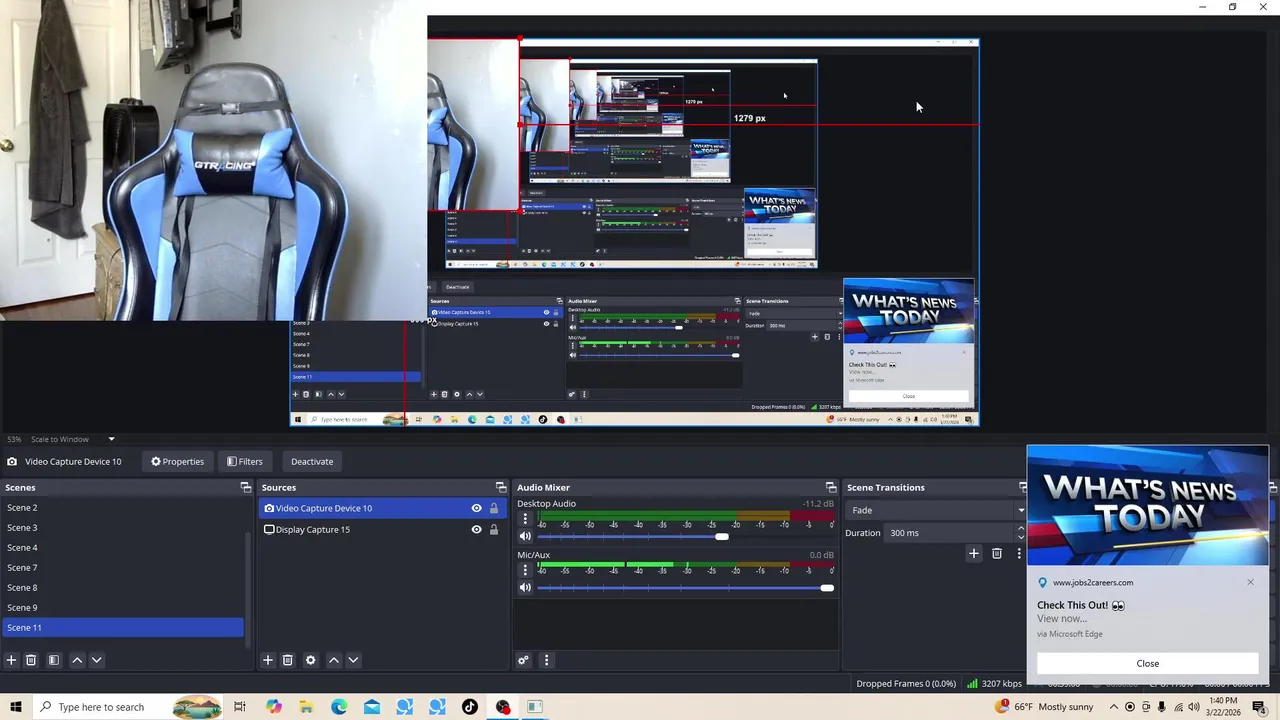Open Copilot from the taskbar
1280x720 pixels.
pos(274,707)
